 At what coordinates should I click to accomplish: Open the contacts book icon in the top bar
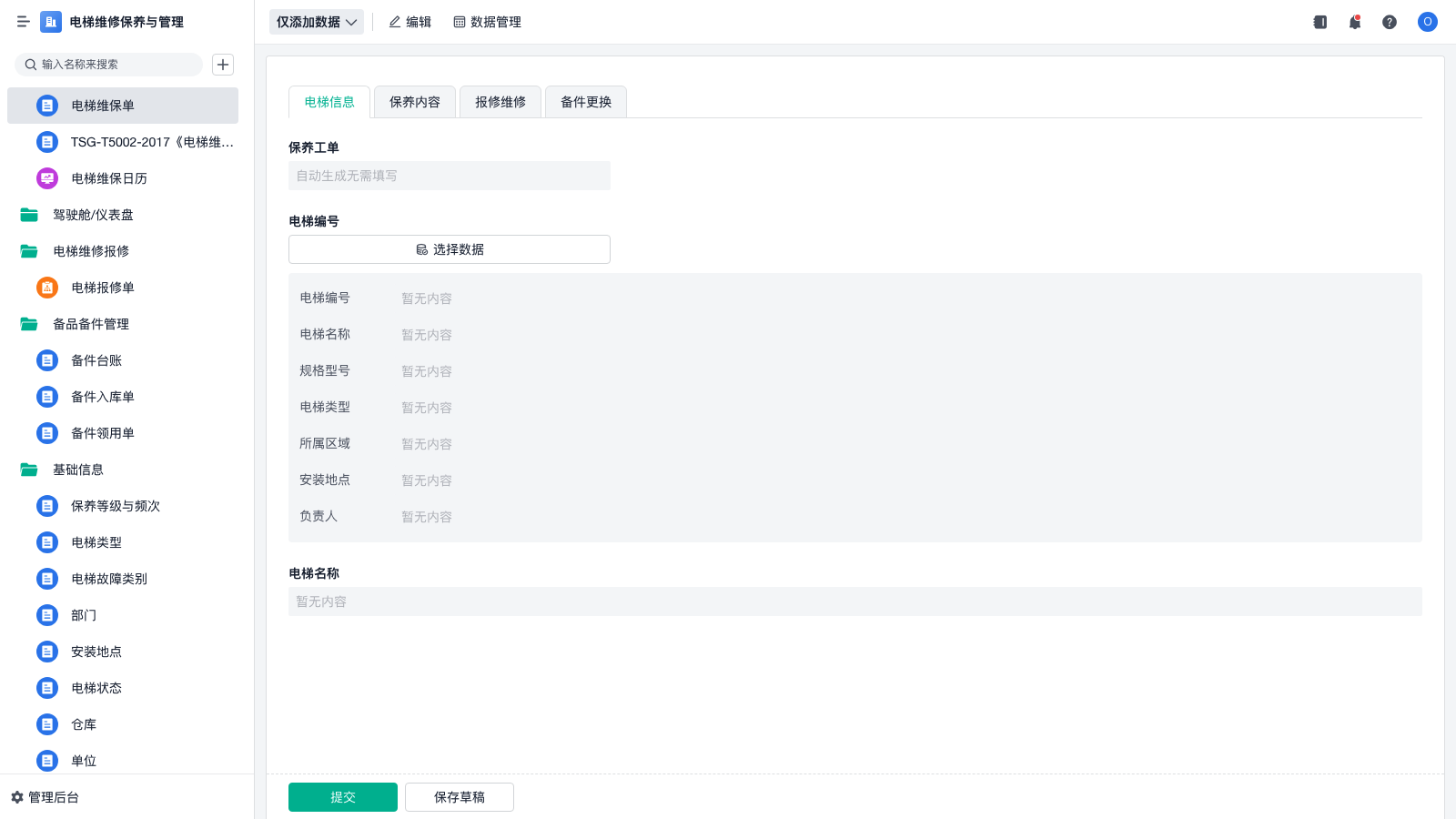(x=1320, y=22)
